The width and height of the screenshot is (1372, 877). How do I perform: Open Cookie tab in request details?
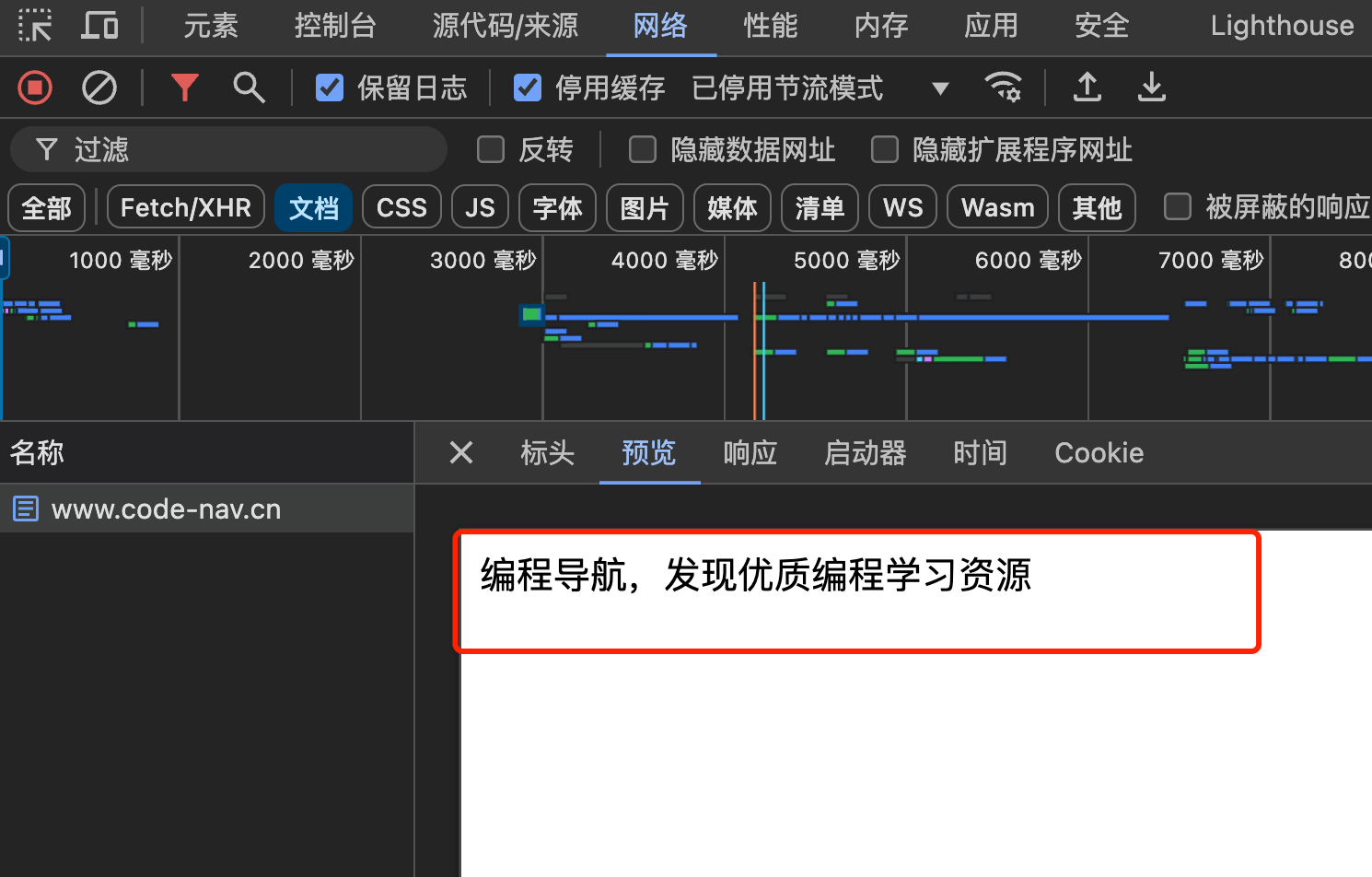(x=1099, y=452)
